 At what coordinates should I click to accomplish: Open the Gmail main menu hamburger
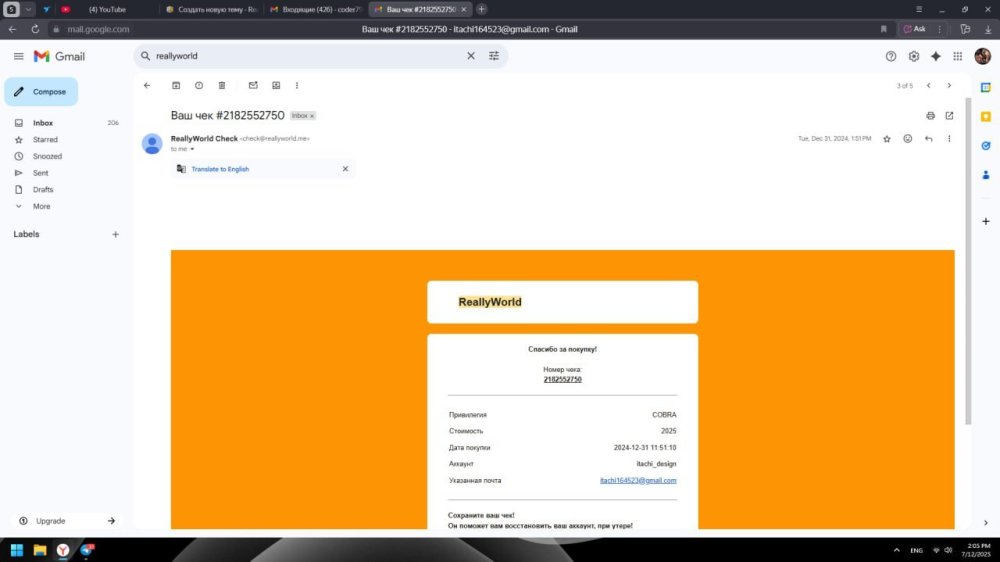coord(18,56)
